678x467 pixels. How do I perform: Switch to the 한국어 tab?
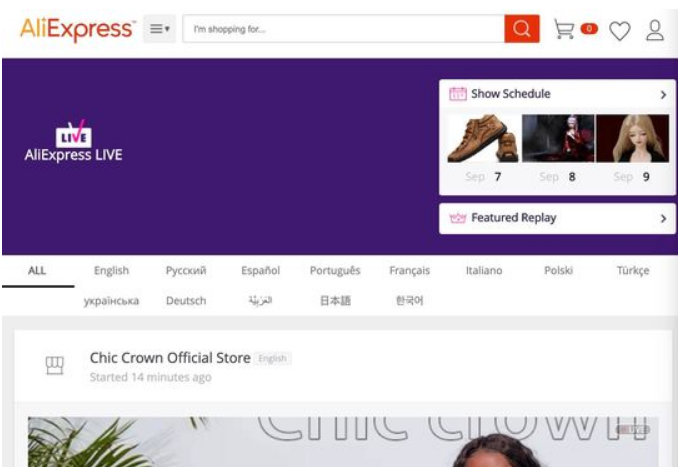409,301
